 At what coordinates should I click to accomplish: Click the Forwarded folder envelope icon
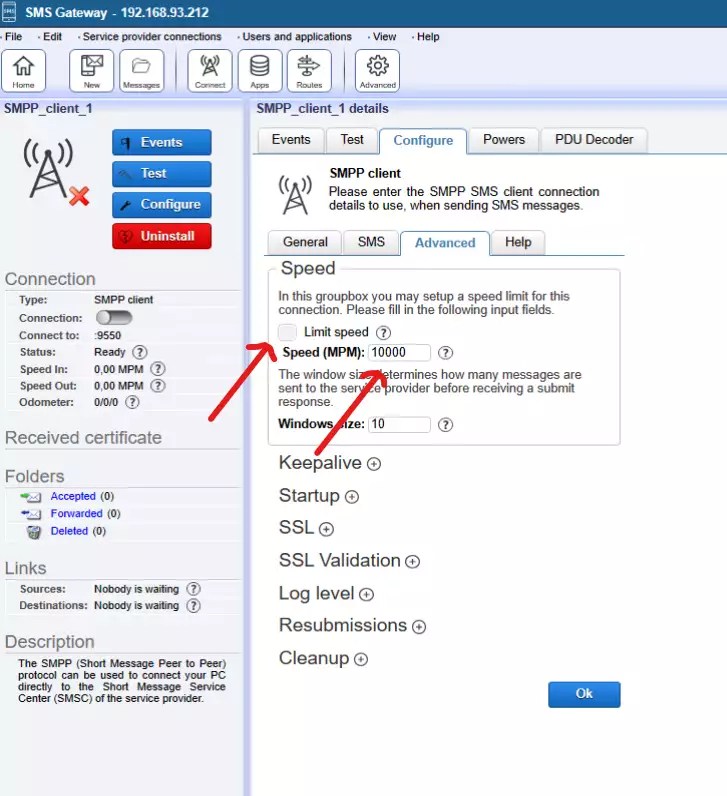tap(31, 514)
